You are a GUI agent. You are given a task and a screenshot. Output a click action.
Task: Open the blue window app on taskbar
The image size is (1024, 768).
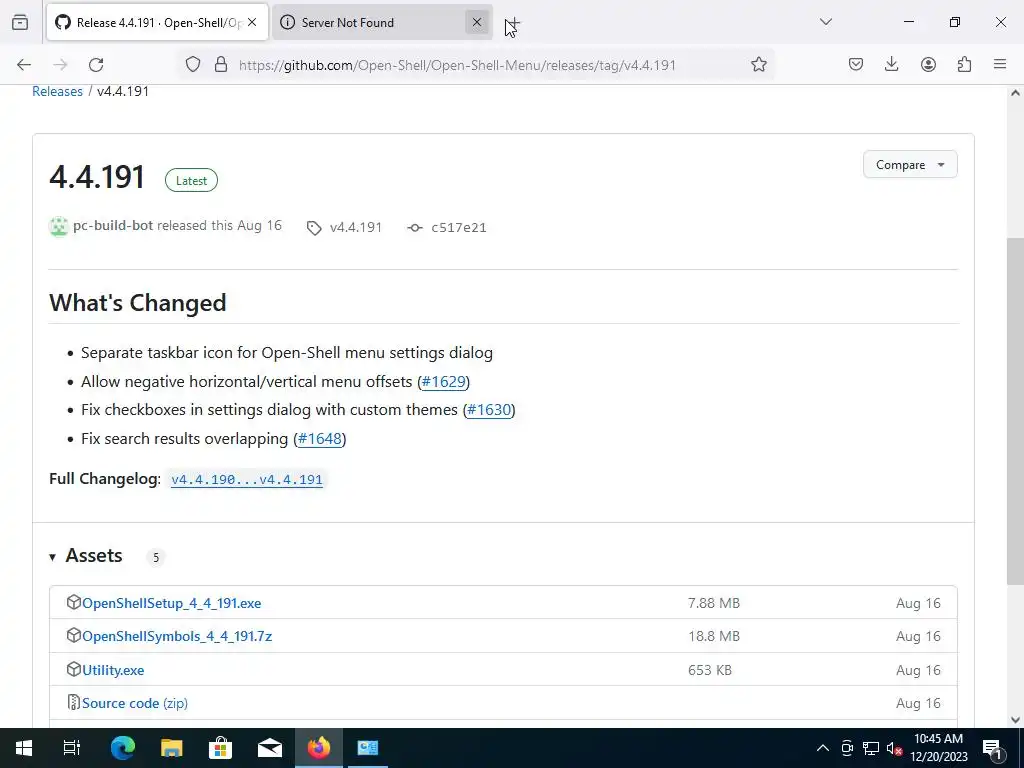pos(368,748)
